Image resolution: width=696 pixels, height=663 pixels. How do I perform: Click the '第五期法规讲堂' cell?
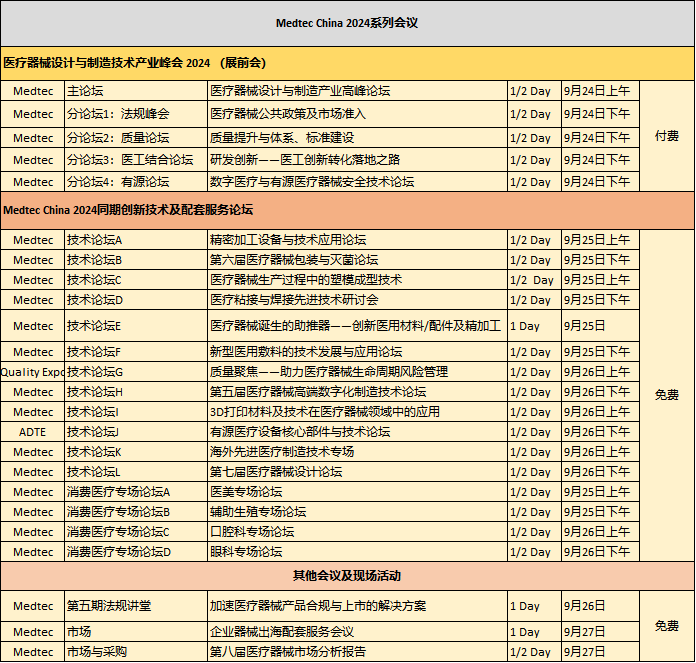click(x=136, y=606)
